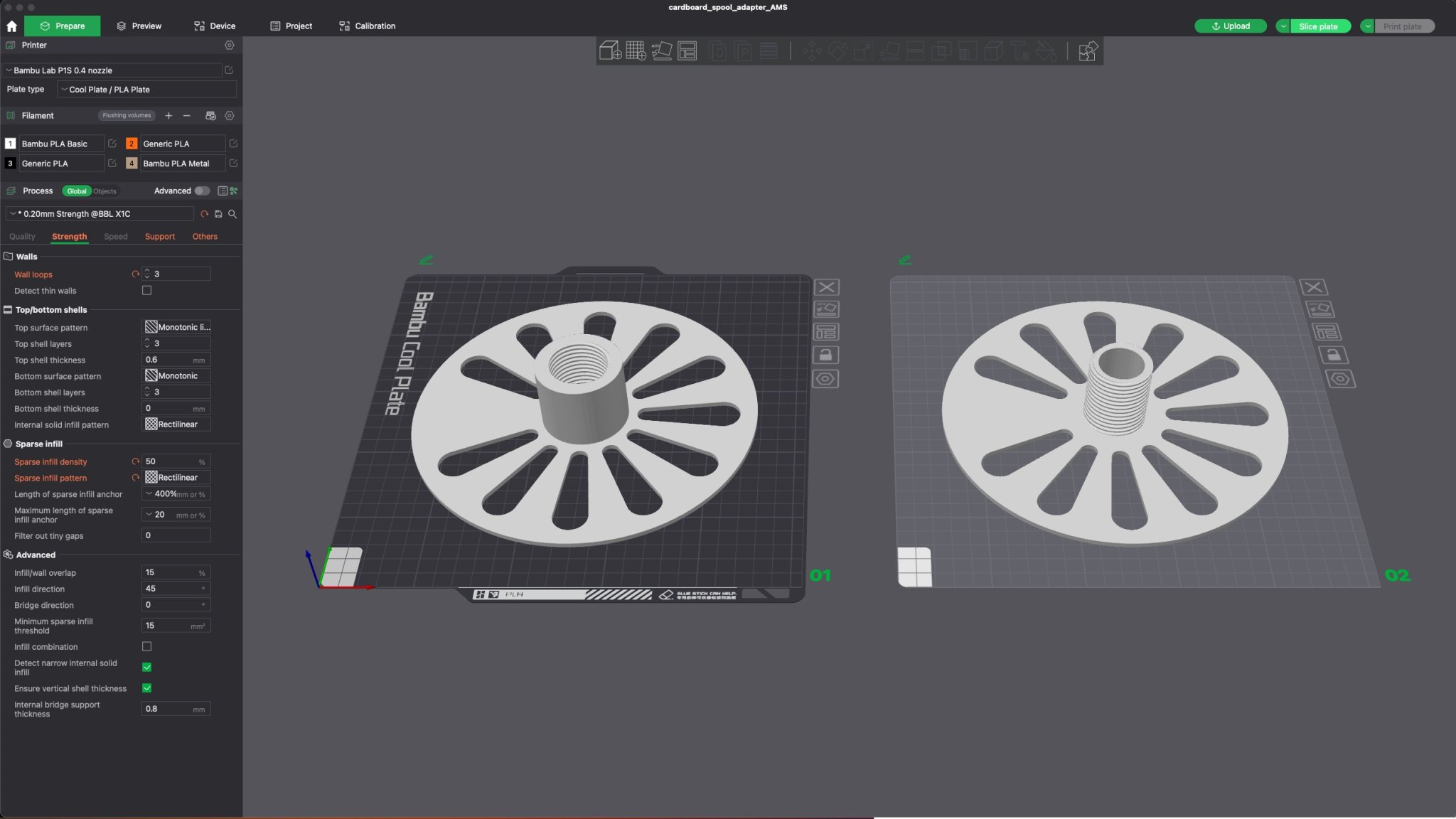Toggle the Advanced settings switch

(202, 191)
